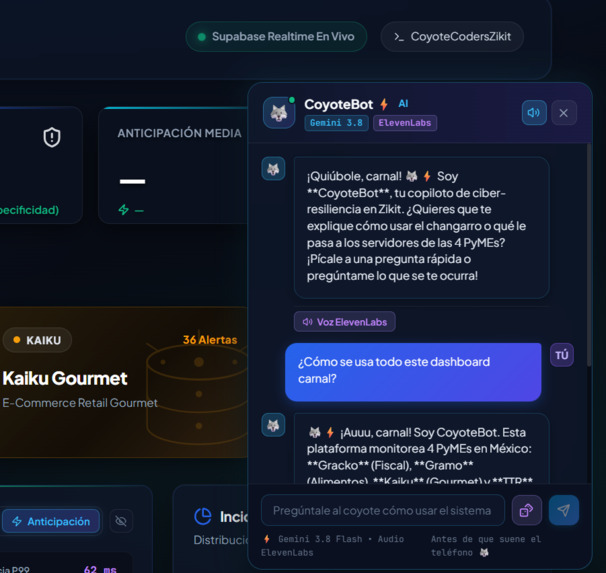Focus the Pregúntale al coyote input field

383,510
